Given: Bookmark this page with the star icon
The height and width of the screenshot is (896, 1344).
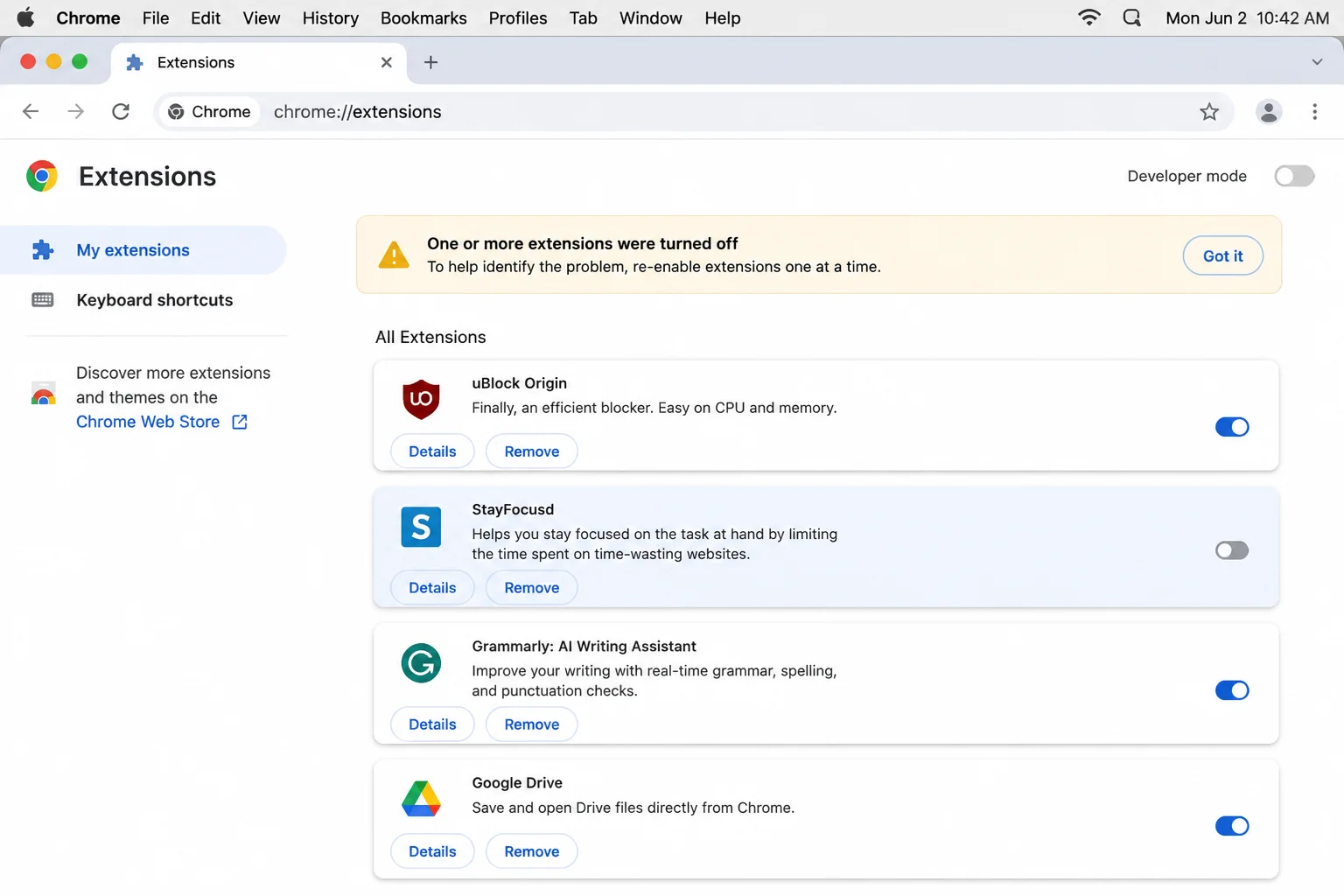Looking at the screenshot, I should (1209, 111).
